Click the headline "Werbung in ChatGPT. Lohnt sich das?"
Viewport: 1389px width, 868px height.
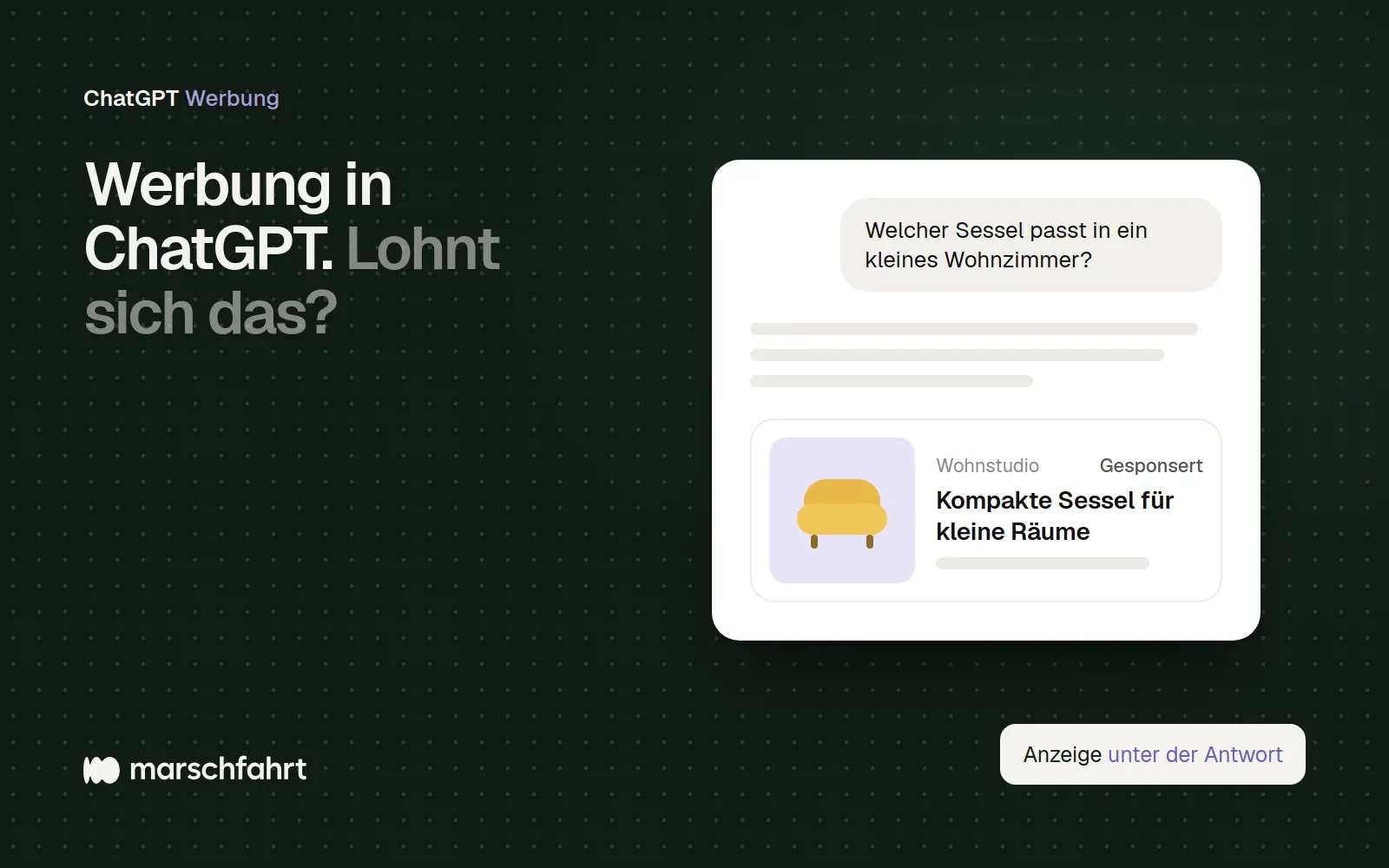point(293,248)
